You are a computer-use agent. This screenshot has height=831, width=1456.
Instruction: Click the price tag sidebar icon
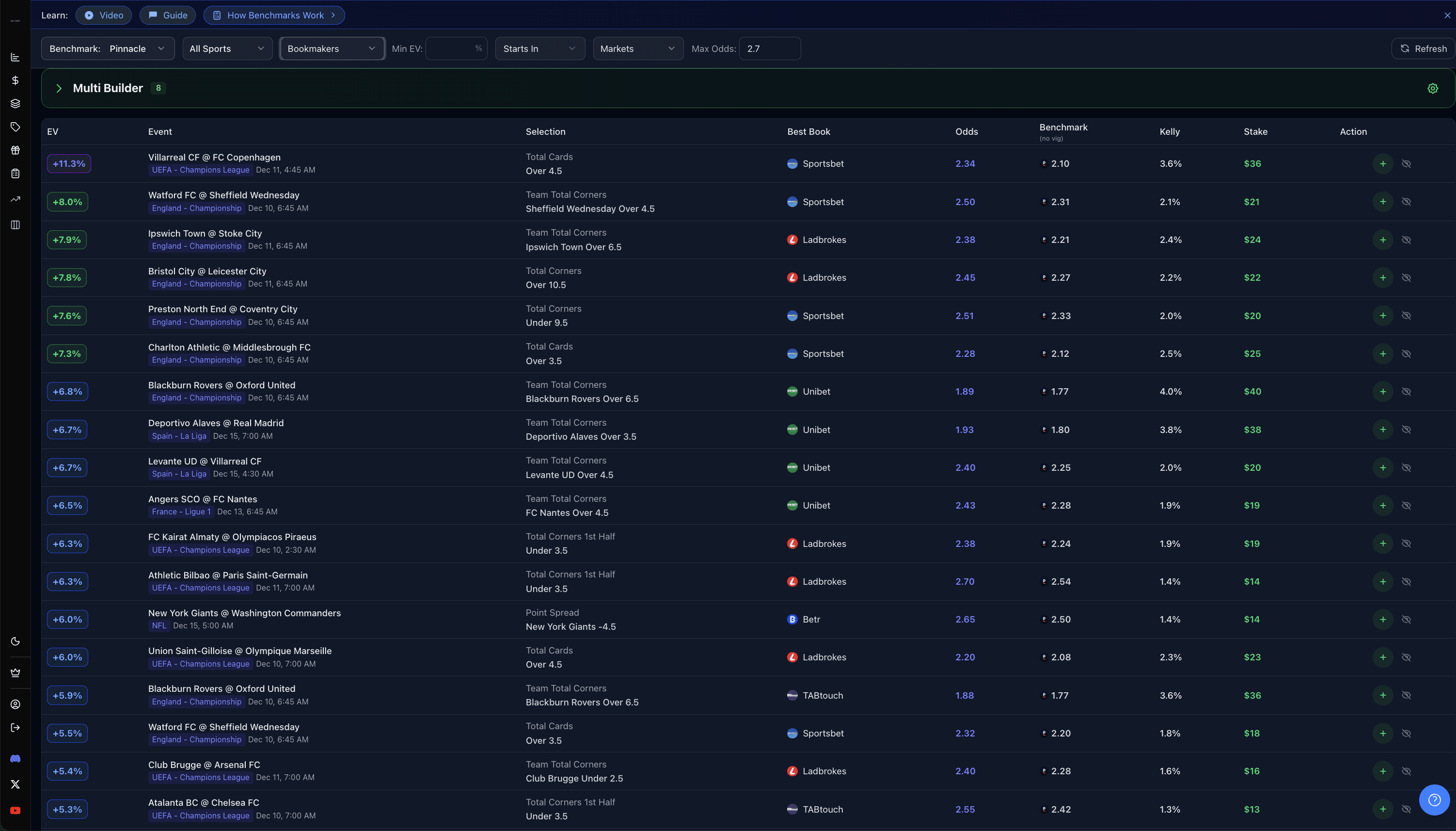[x=16, y=127]
